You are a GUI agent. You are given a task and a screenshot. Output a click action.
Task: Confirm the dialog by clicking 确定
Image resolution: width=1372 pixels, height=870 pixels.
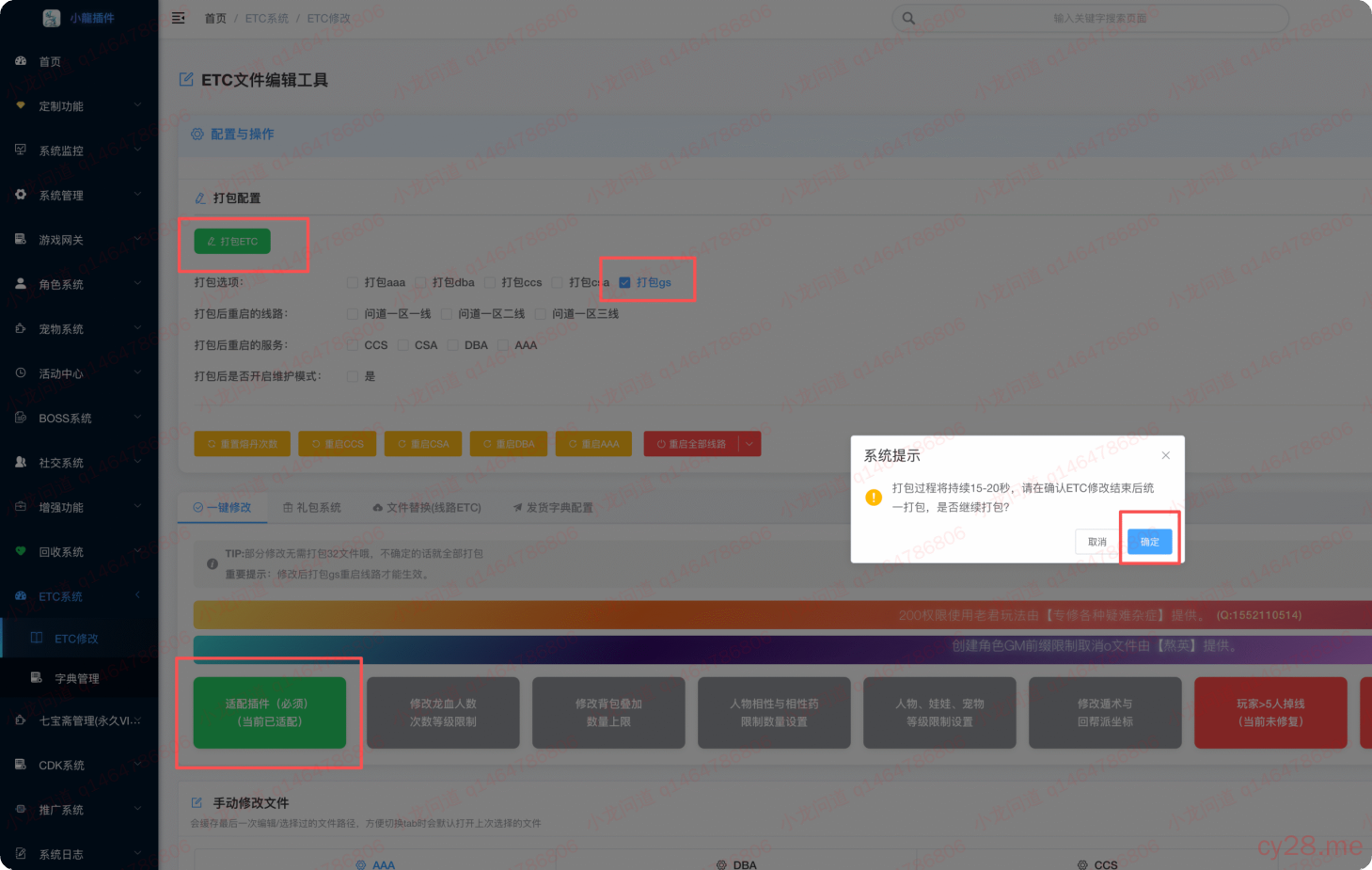1148,542
